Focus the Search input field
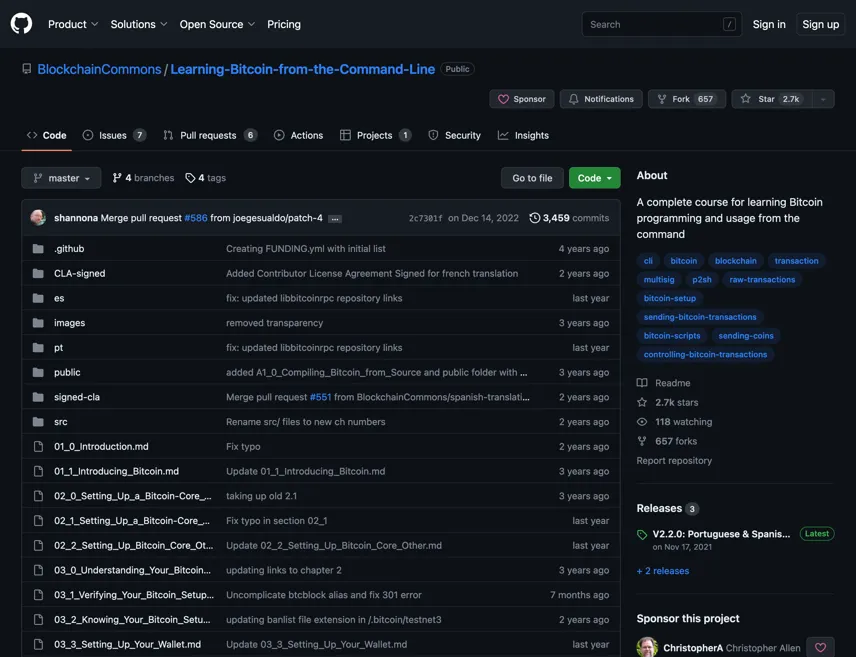This screenshot has height=657, width=856. [x=662, y=24]
